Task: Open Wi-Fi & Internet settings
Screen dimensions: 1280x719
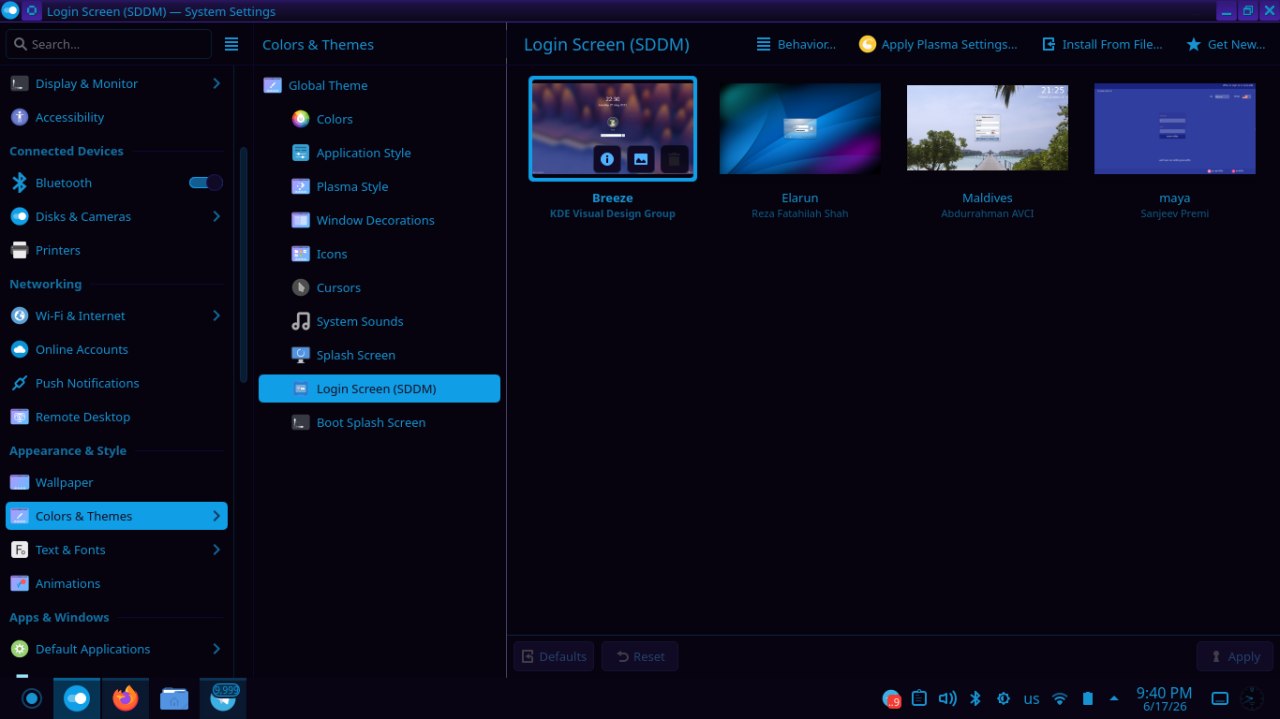Action: [116, 315]
